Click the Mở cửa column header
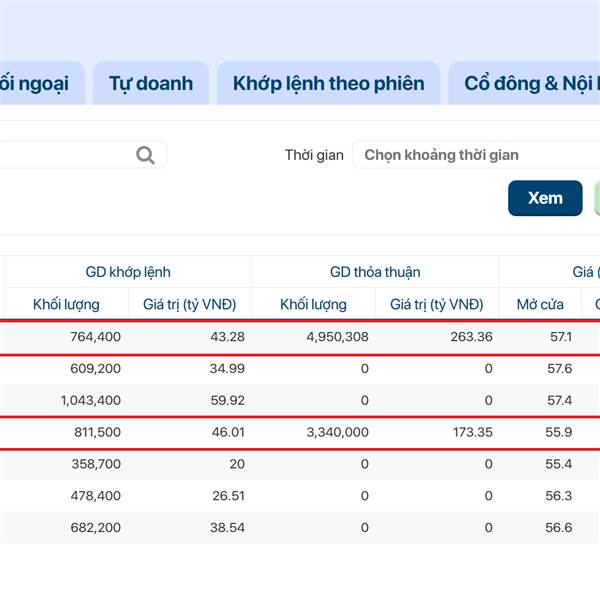Image resolution: width=600 pixels, height=600 pixels. (x=540, y=304)
